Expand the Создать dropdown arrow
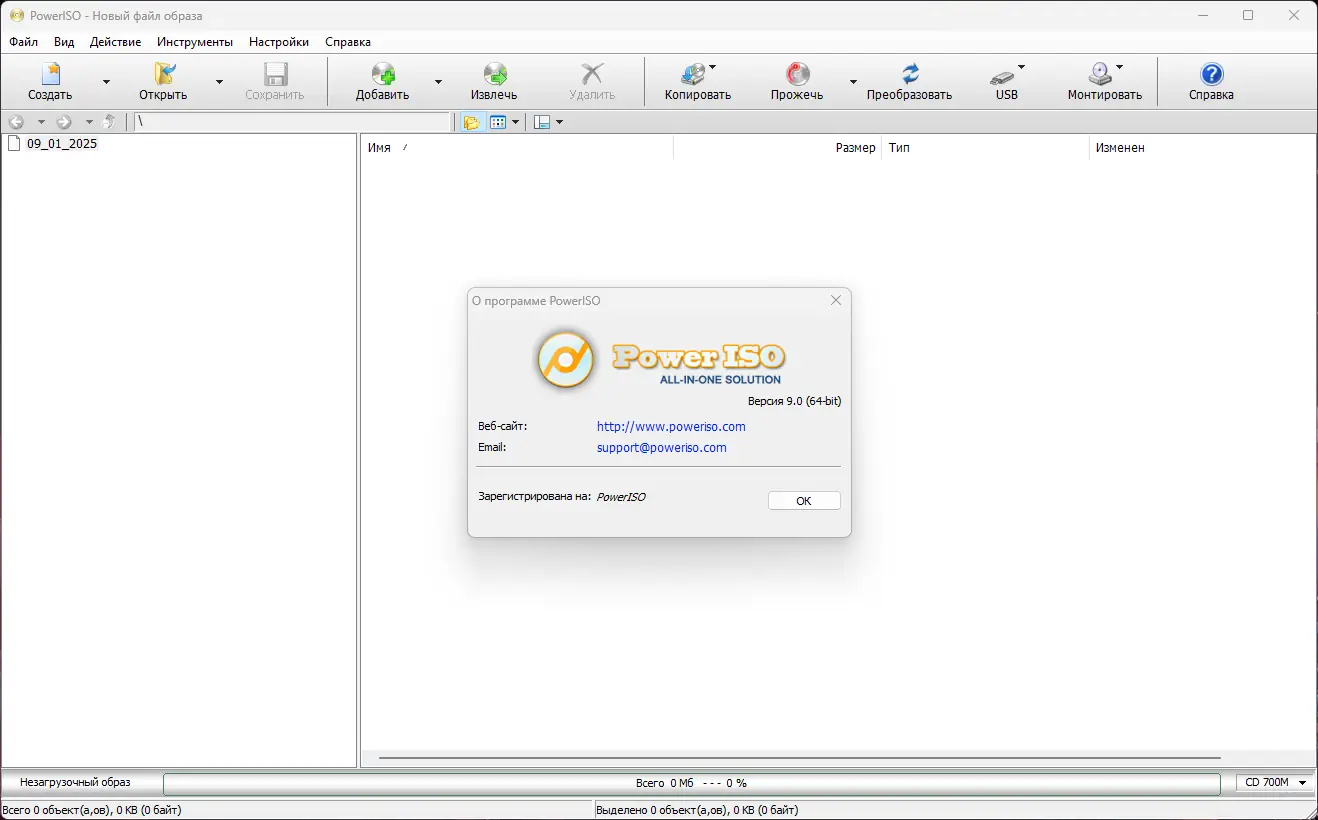 pyautogui.click(x=106, y=82)
